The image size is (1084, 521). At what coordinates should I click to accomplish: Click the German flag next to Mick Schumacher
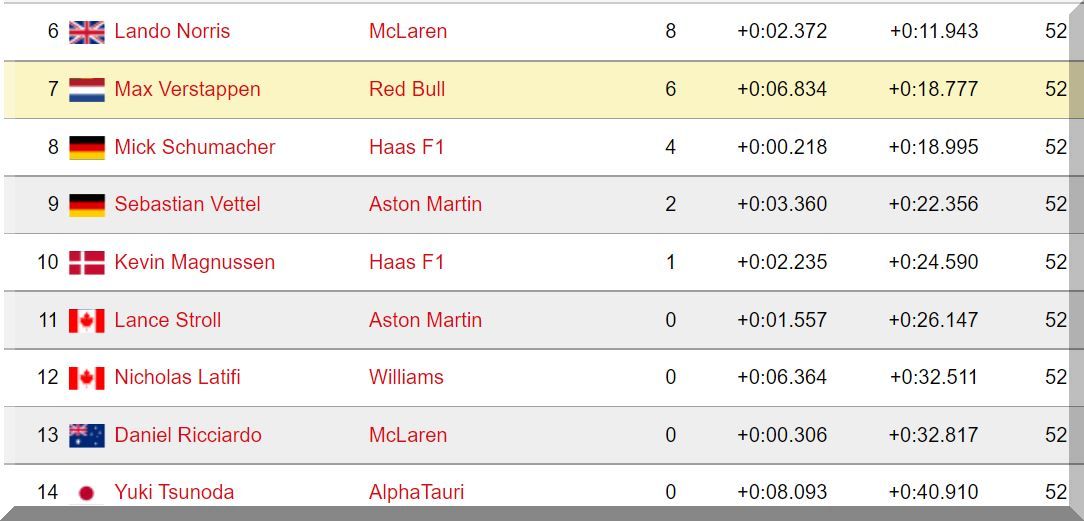[87, 148]
